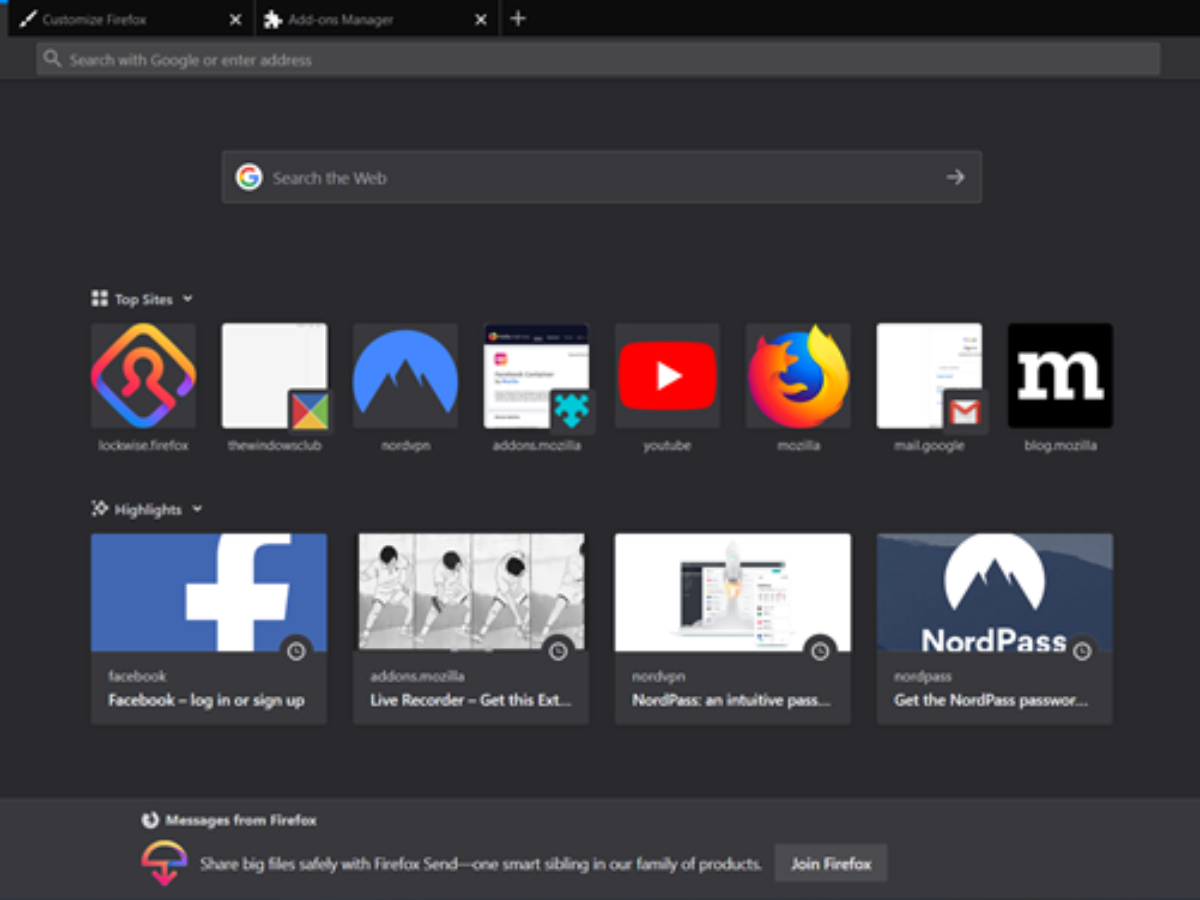Switch to the Customize Firefox tab
The height and width of the screenshot is (900, 1200).
pos(130,19)
